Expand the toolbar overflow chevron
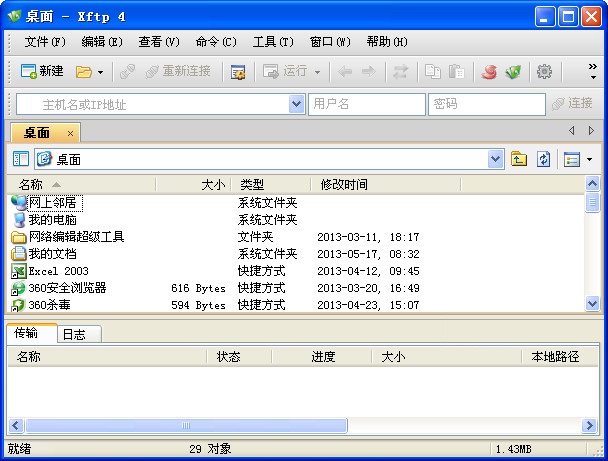The image size is (608, 461). (592, 71)
